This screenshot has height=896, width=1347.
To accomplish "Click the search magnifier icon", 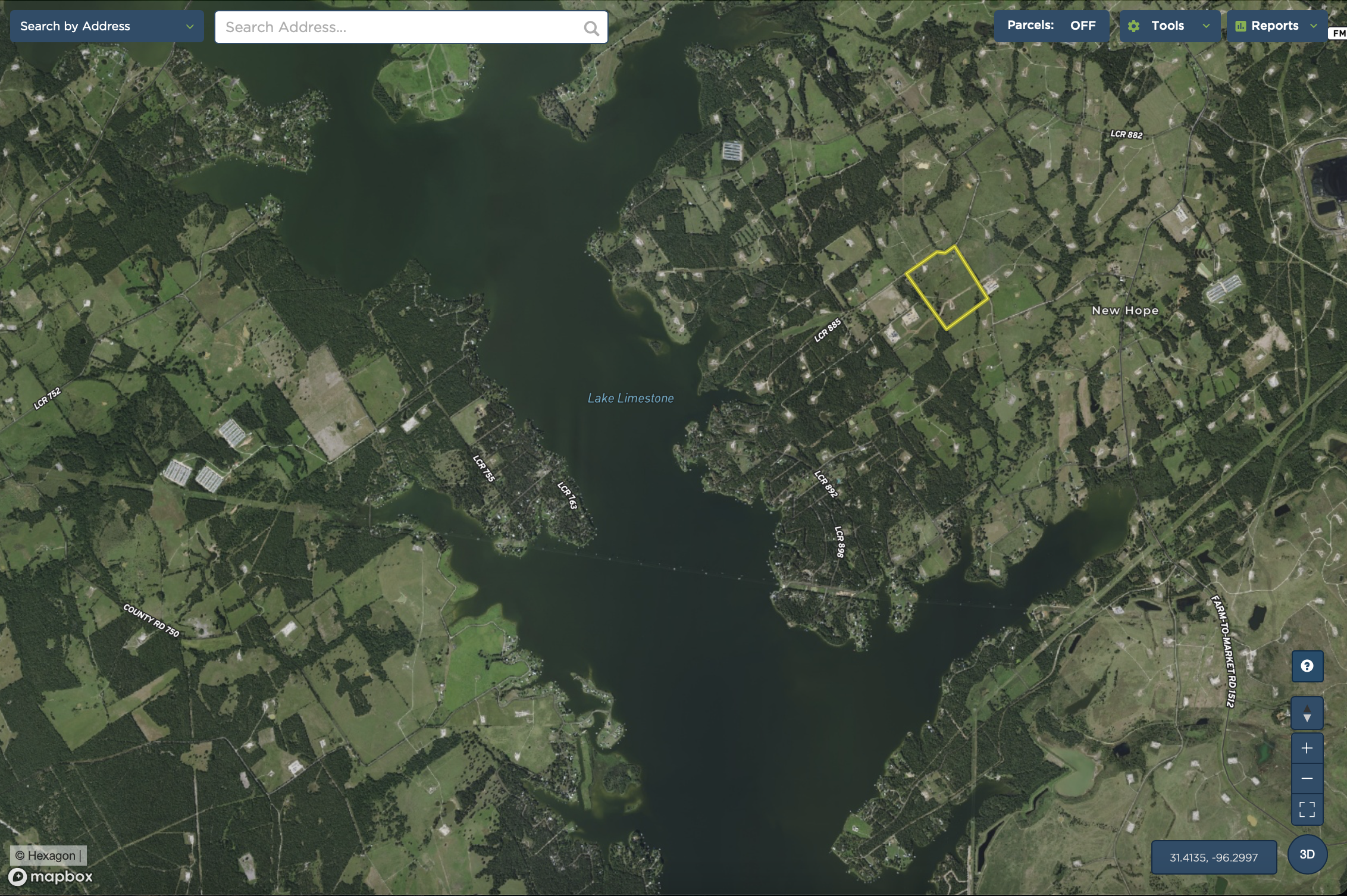I will [x=591, y=28].
